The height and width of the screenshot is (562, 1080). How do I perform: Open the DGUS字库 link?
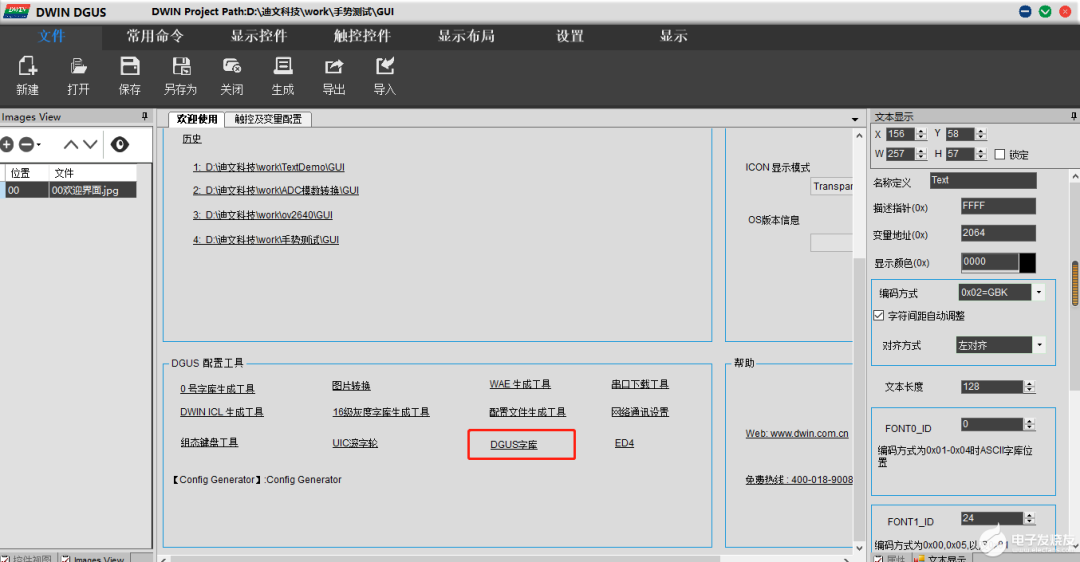tap(514, 445)
